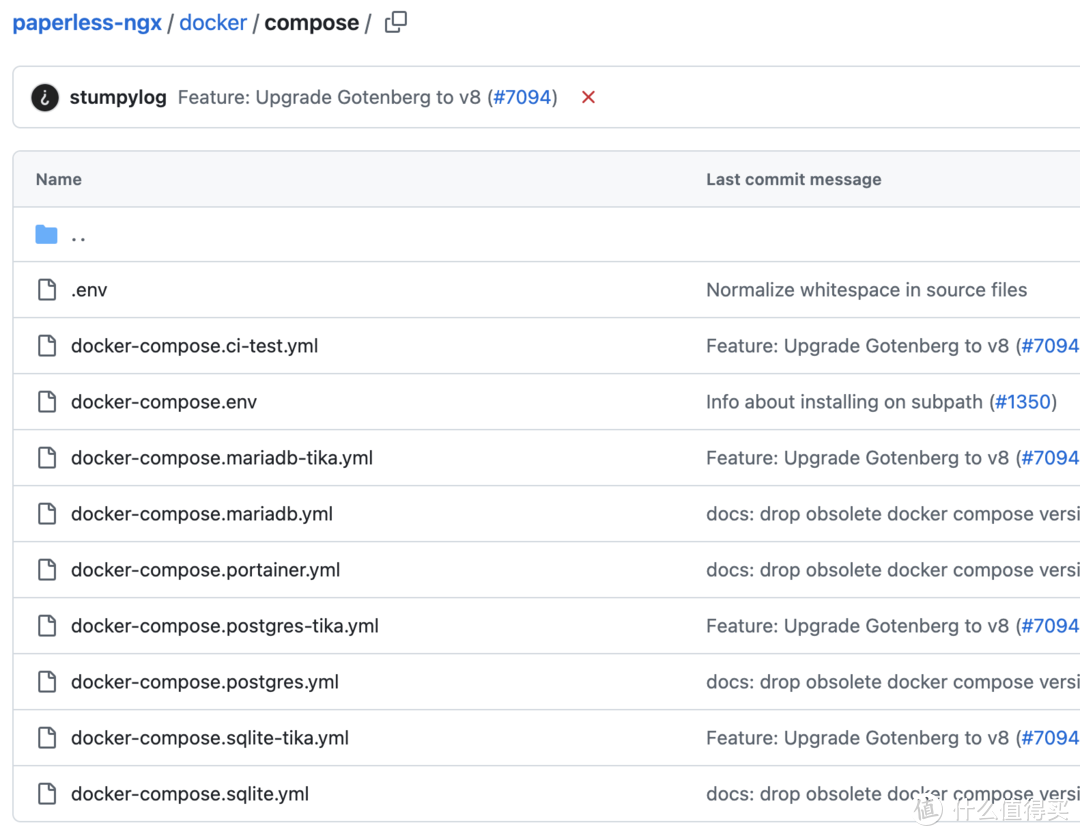1080x836 pixels.
Task: Go to the docker breadcrumb folder
Action: 213,23
